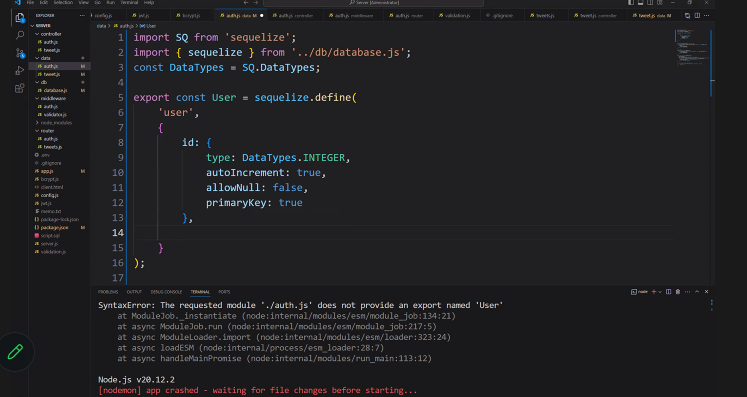747x397 pixels.
Task: Open the Source Control view
Action: click(20, 53)
